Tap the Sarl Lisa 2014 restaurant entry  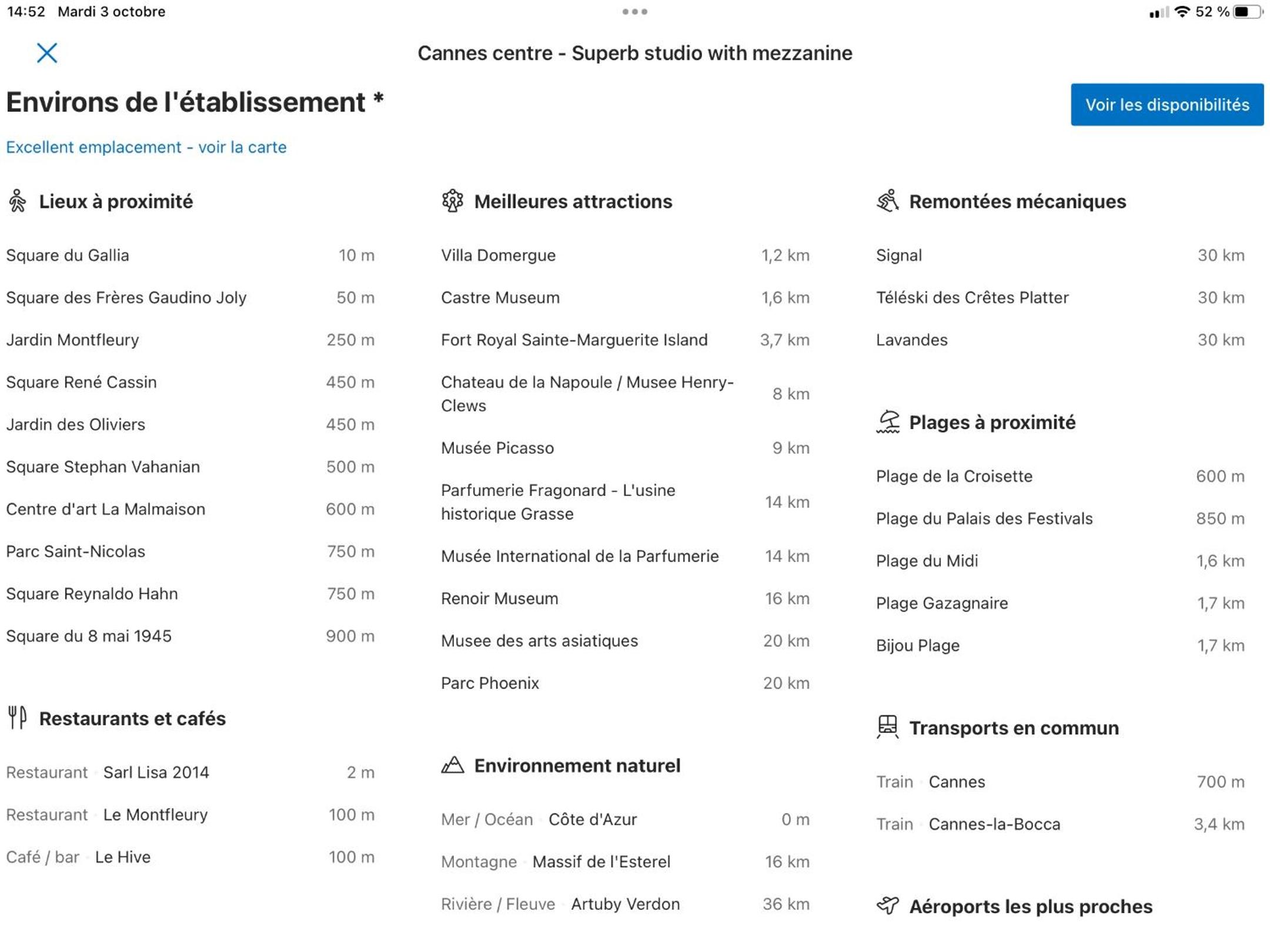(156, 772)
